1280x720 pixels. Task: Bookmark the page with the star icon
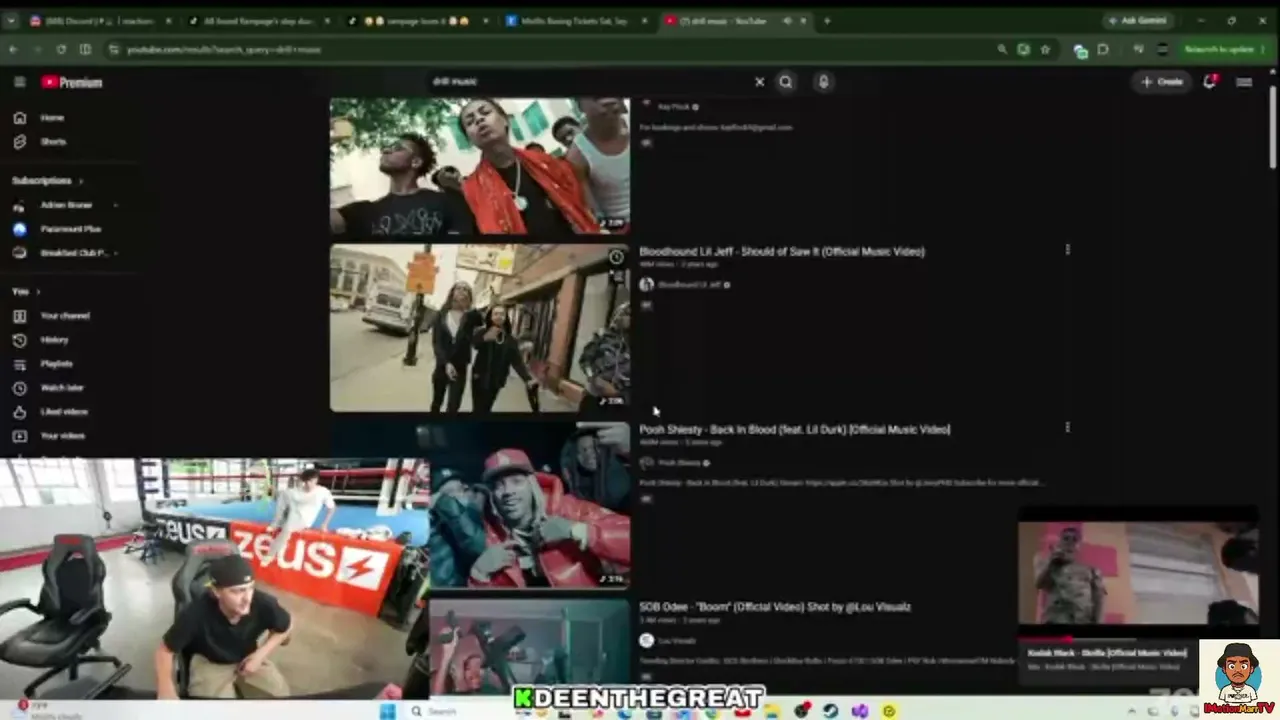pyautogui.click(x=1045, y=49)
